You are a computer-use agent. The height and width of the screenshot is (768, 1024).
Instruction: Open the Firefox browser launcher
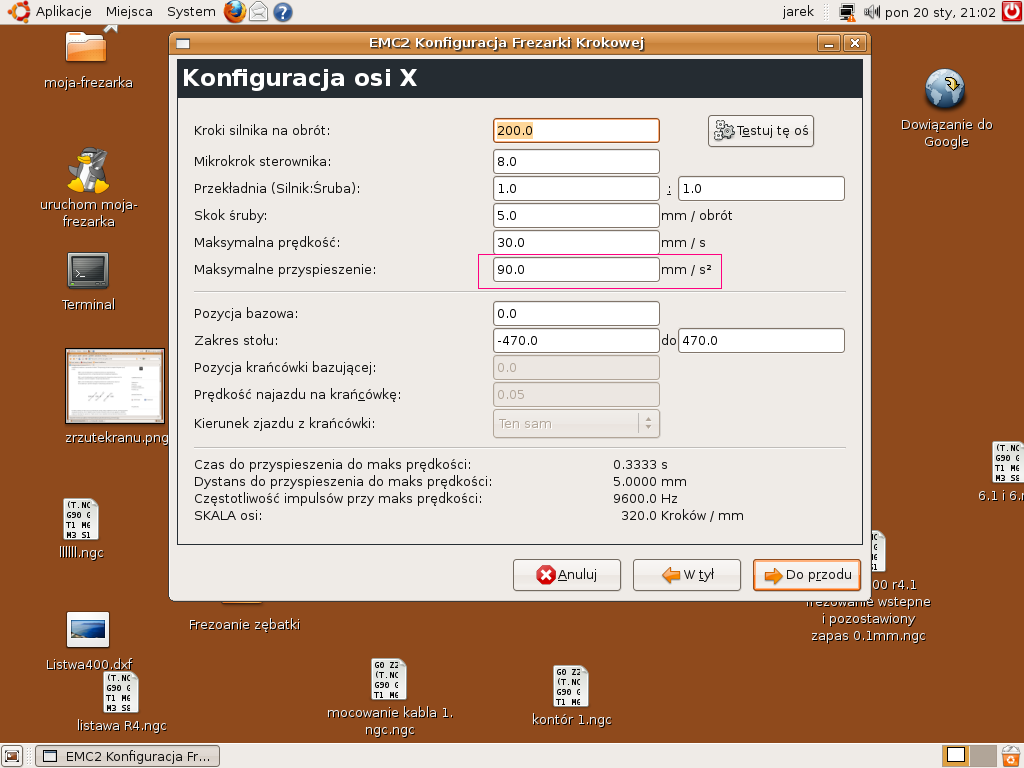[x=234, y=12]
